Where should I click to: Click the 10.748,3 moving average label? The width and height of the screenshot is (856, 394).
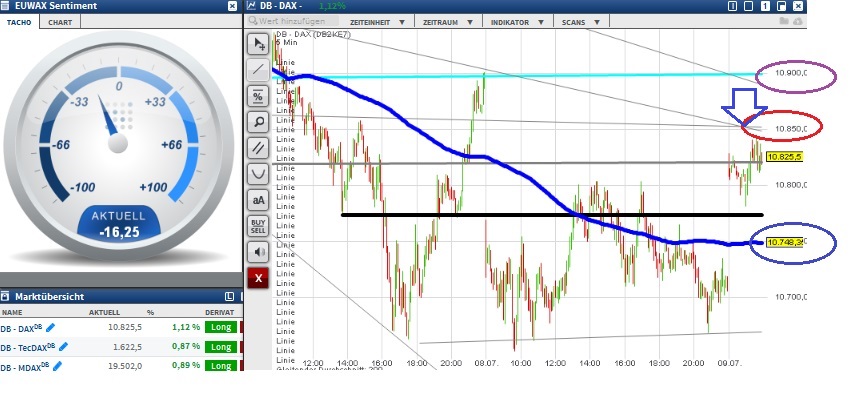click(784, 242)
